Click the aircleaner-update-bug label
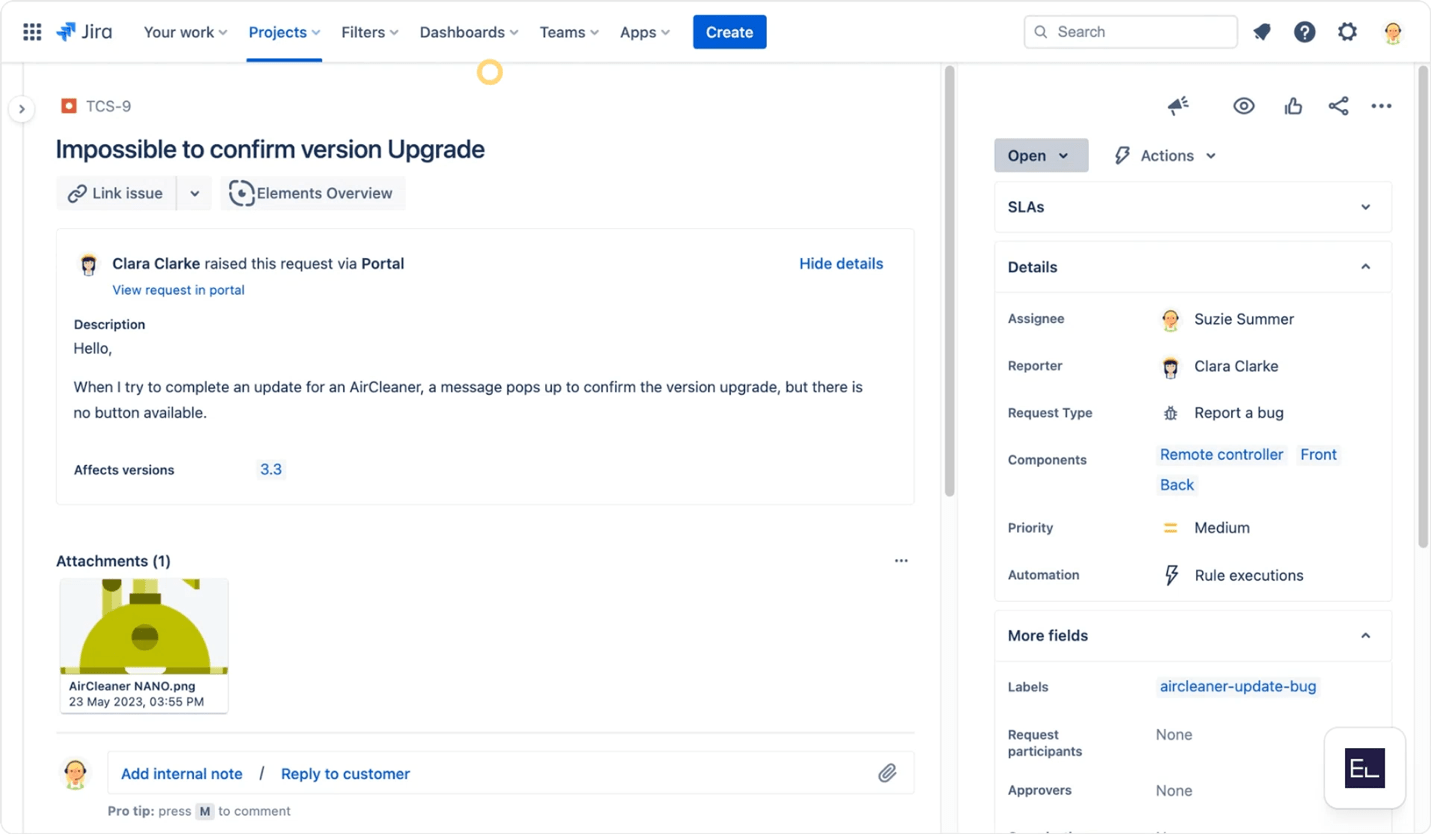1431x834 pixels. pyautogui.click(x=1238, y=687)
